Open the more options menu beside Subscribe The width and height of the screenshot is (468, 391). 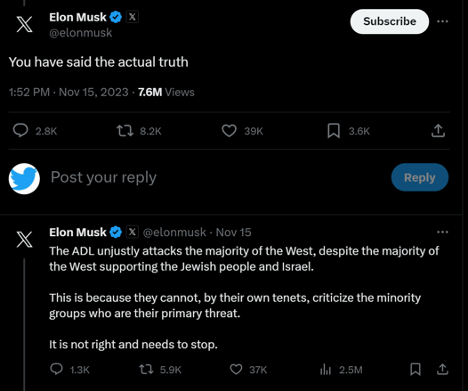tap(442, 21)
